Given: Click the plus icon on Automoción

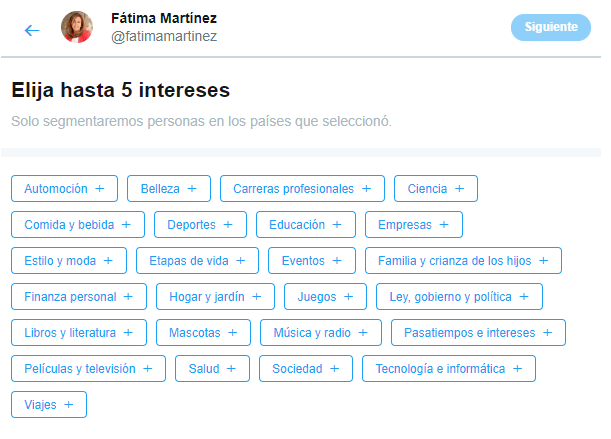Looking at the screenshot, I should point(99,188).
